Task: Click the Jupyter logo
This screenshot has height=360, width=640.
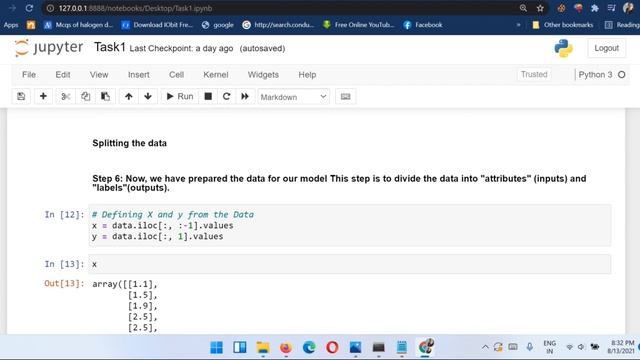Action: pyautogui.click(x=49, y=48)
